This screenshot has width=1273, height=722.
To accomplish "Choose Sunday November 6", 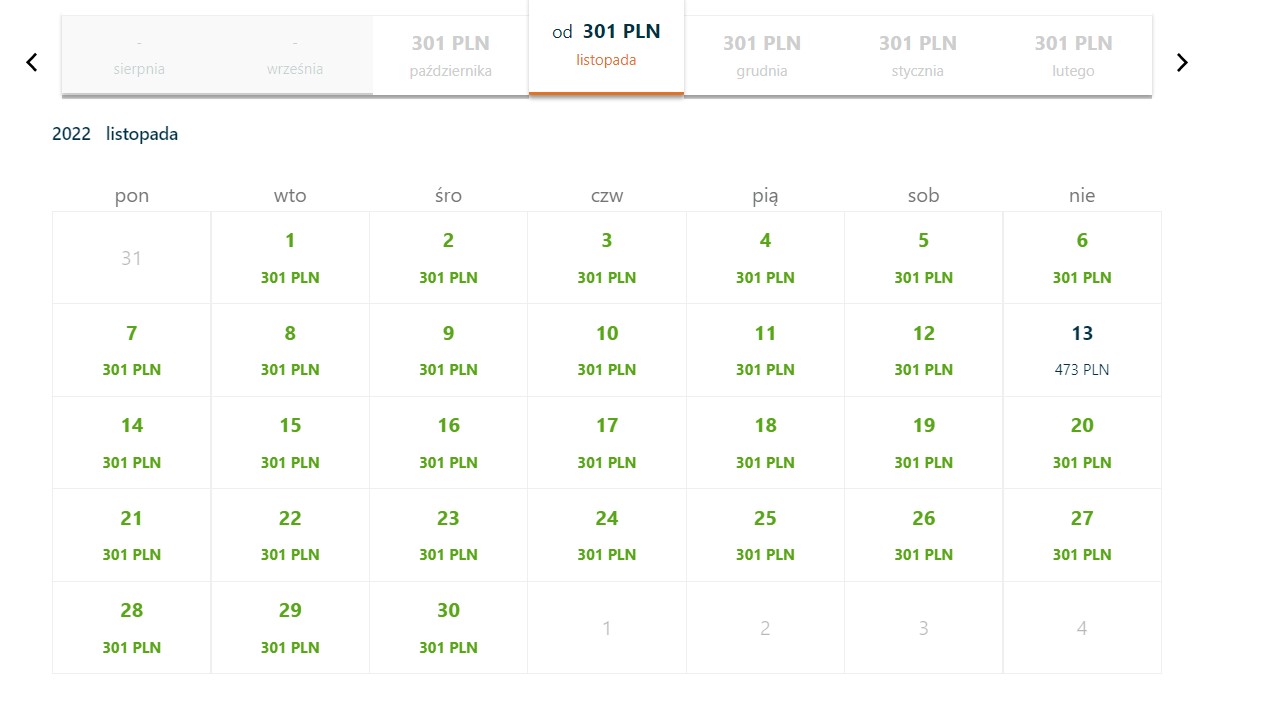I will 1082,258.
